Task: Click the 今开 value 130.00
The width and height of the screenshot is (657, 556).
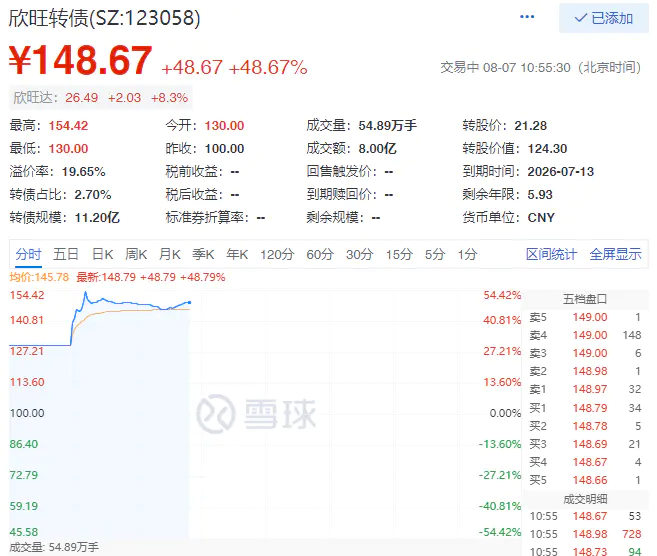Action: tap(224, 126)
